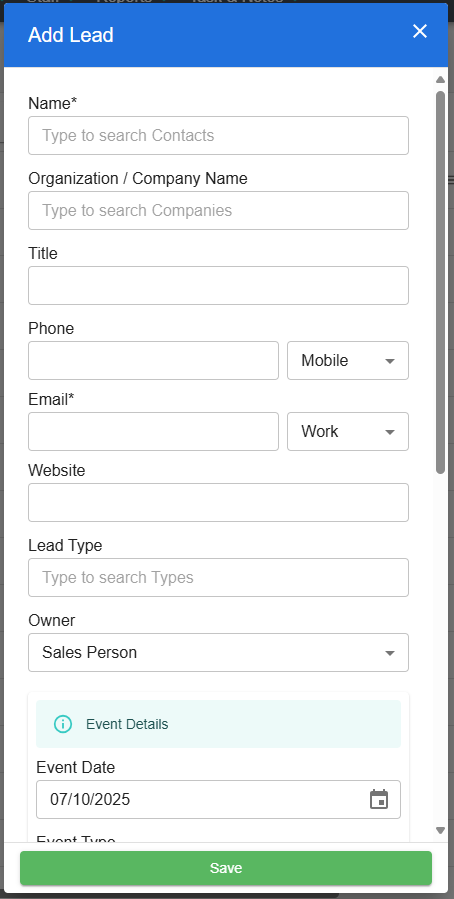Click the Email address input

coord(154,432)
